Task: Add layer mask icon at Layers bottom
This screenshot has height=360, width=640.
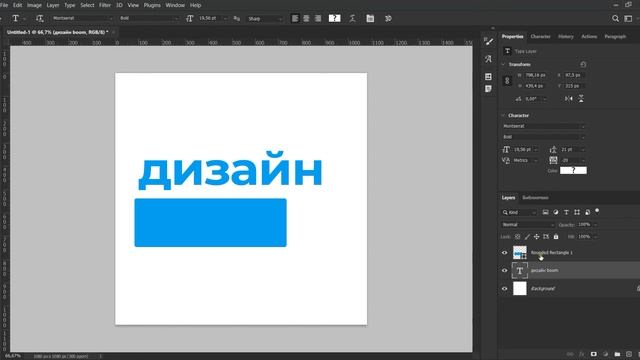Action: (x=593, y=354)
